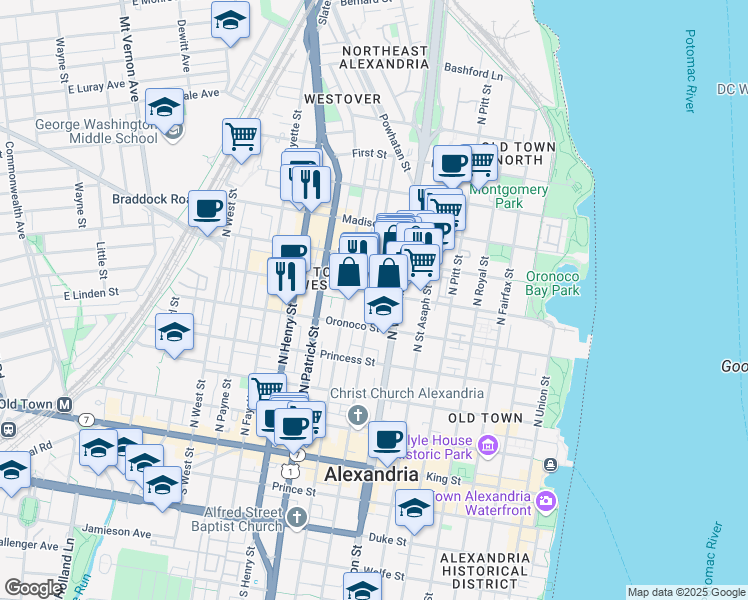Viewport: 748px width, 600px height.
Task: Click the Montgomery Park label
Action: [509, 197]
